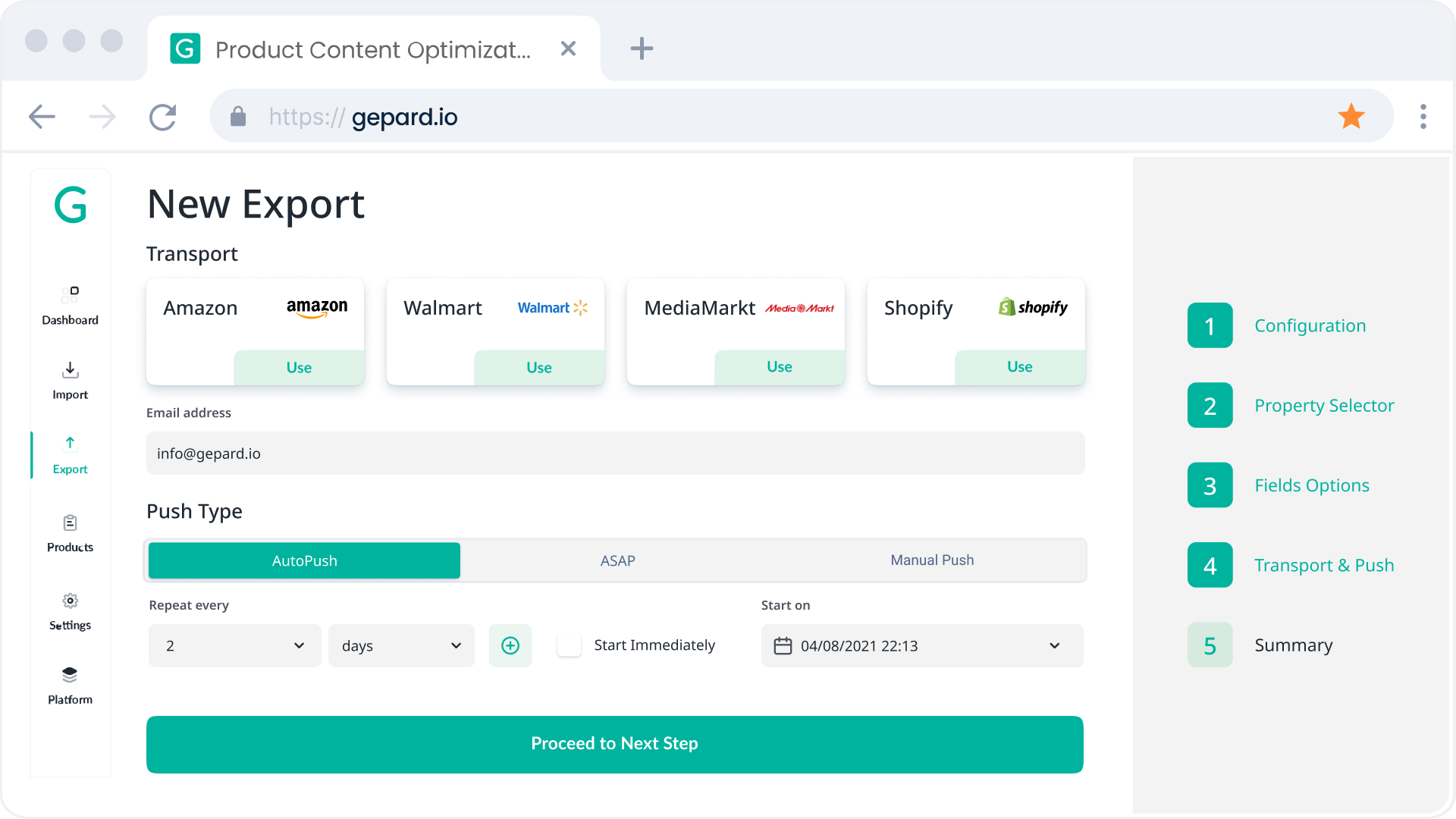Click the Amazon logo on card
The height and width of the screenshot is (819, 1456).
317,308
